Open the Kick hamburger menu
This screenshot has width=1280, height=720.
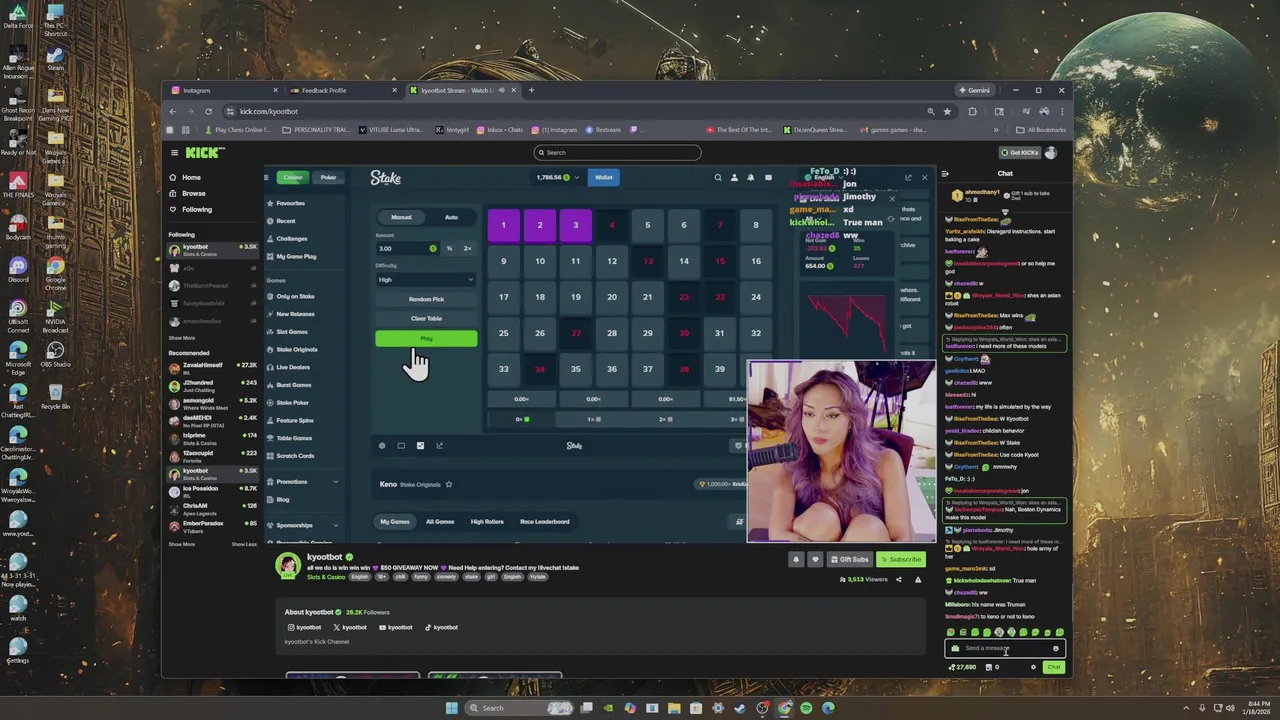click(174, 152)
